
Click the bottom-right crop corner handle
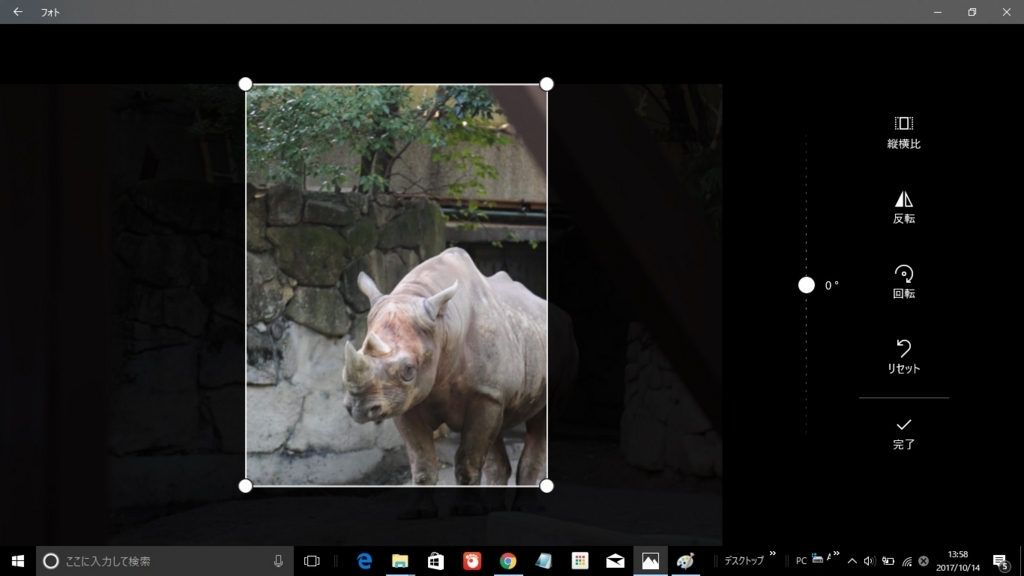pyautogui.click(x=547, y=486)
